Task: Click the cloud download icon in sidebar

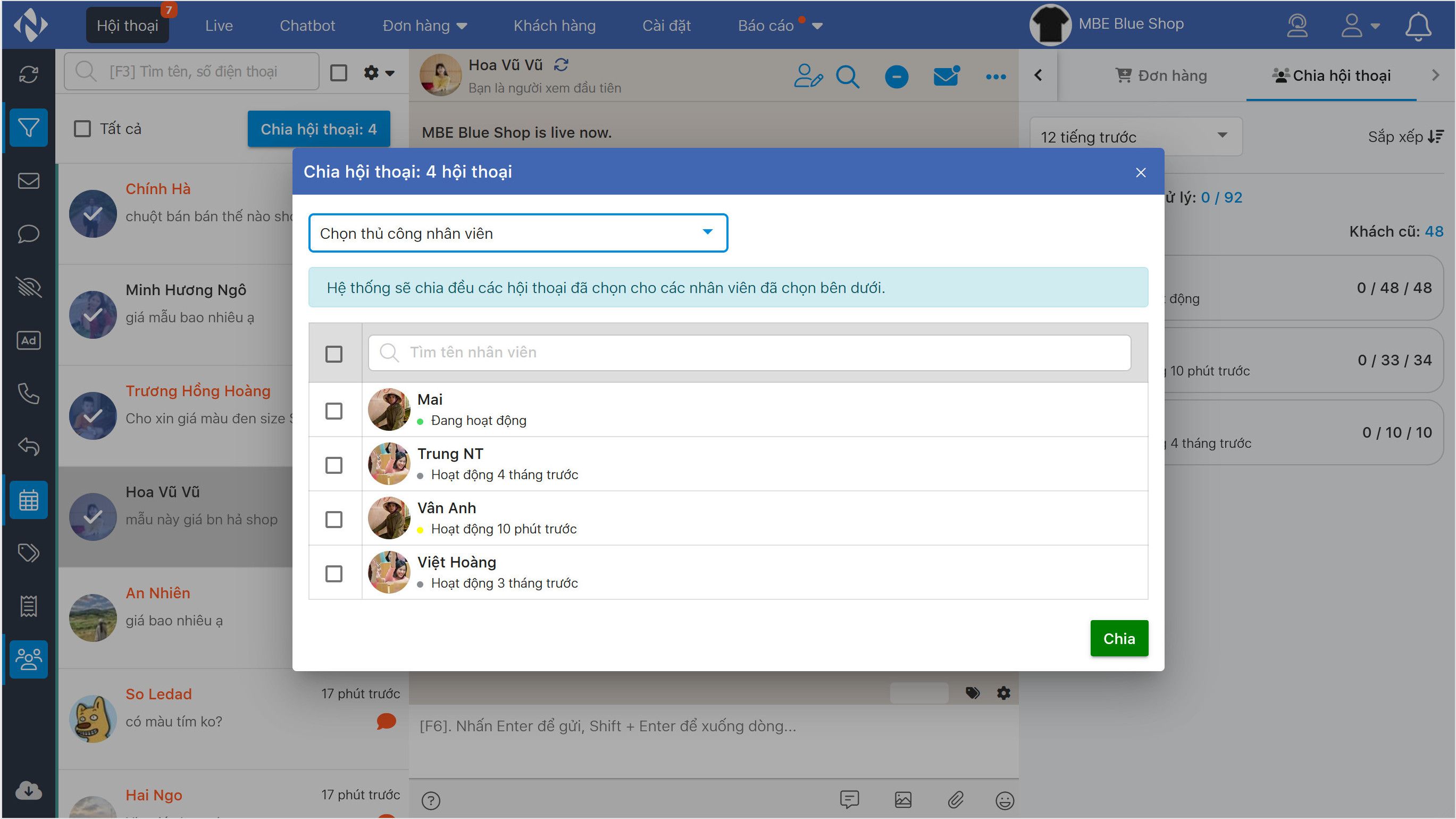Action: 29,790
